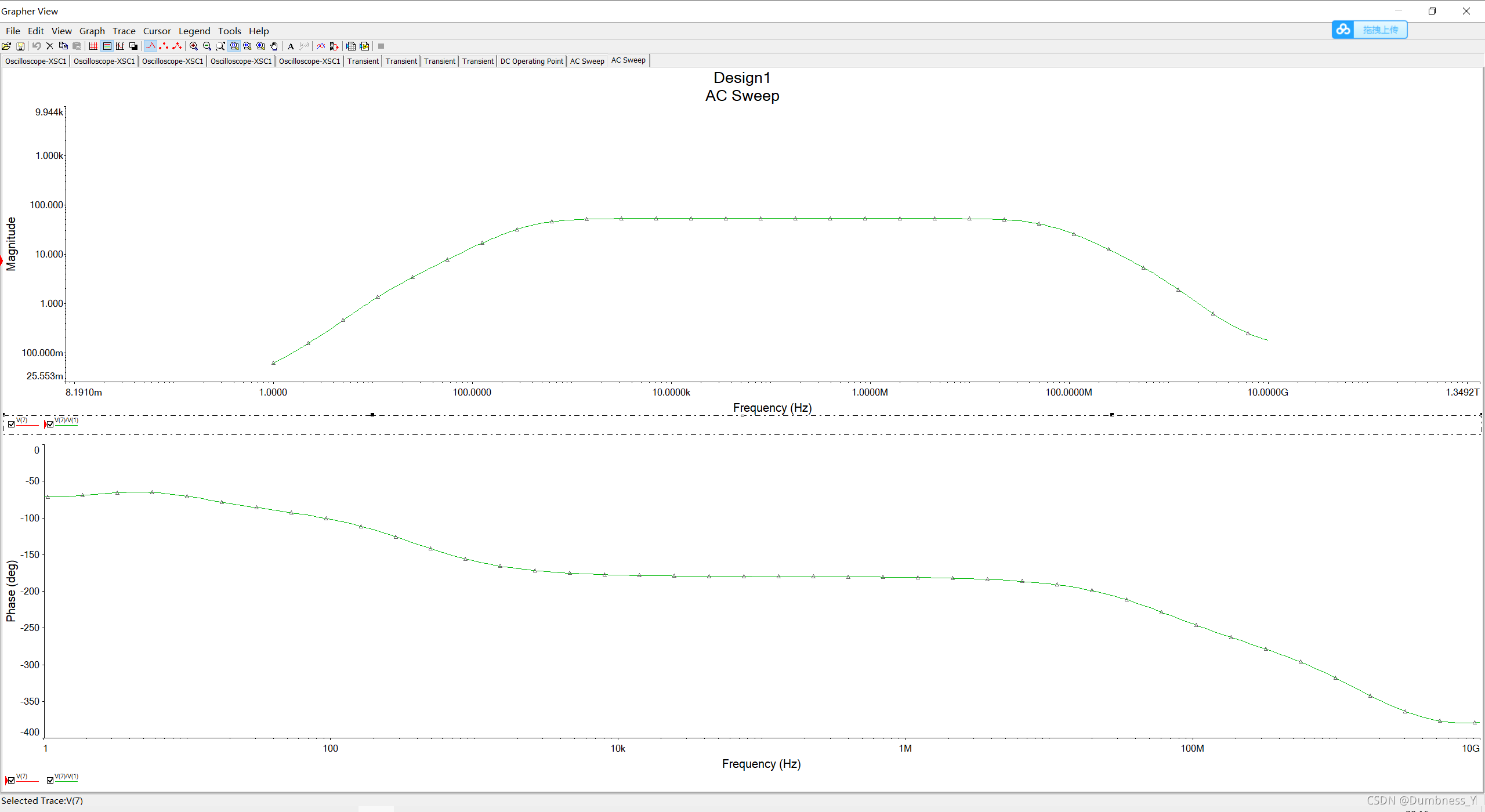Screen dimensions: 1485x812
Task: Click the Open file icon
Action: [6, 46]
